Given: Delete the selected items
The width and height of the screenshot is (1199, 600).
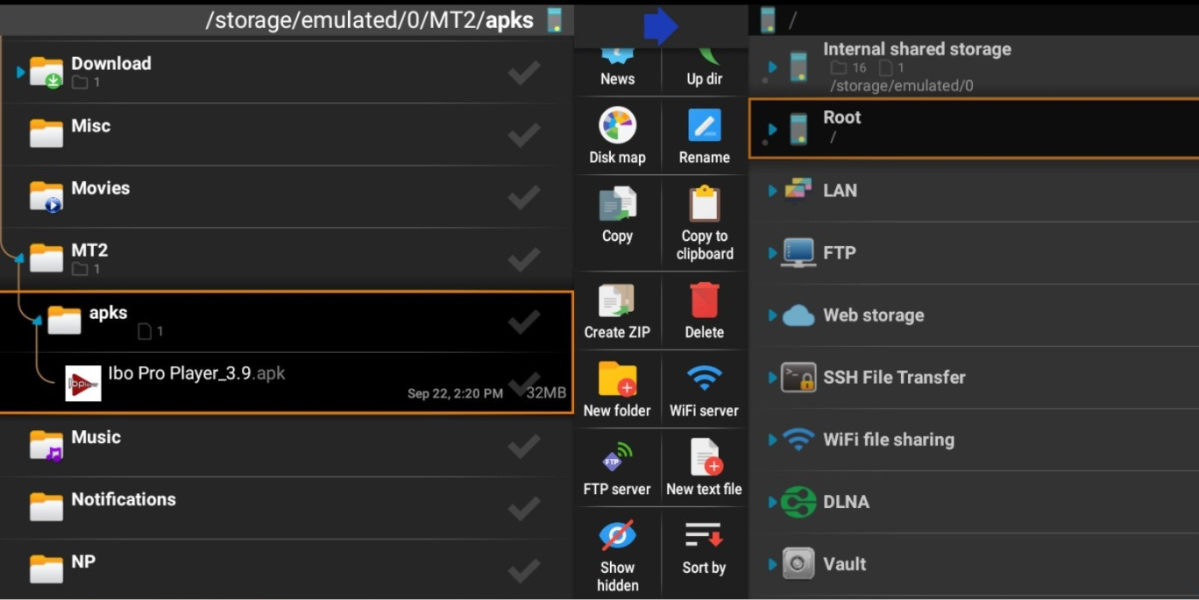Looking at the screenshot, I should [x=703, y=310].
